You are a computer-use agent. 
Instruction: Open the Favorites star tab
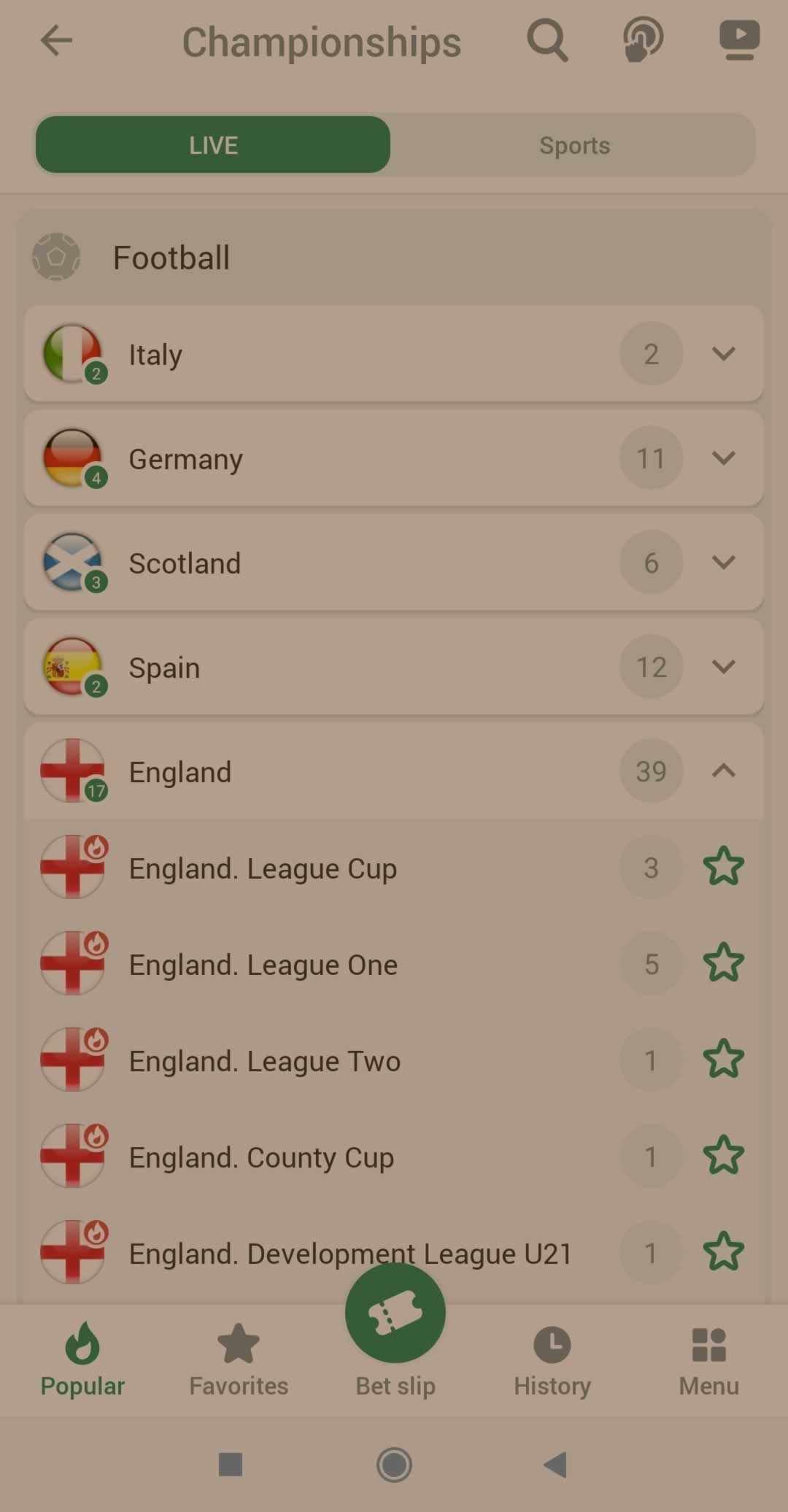[239, 1362]
